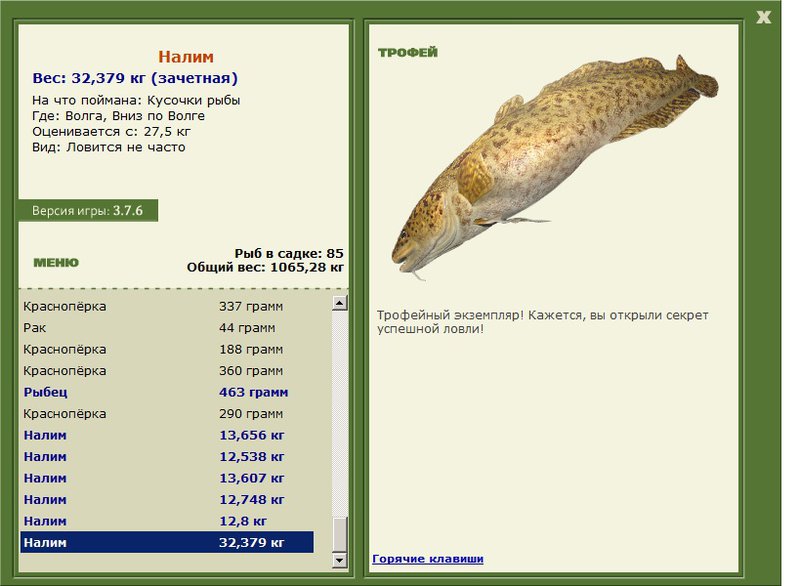The image size is (800, 586).
Task: Click the На что поймана: Кусочки рыбы line
Action: tap(136, 100)
